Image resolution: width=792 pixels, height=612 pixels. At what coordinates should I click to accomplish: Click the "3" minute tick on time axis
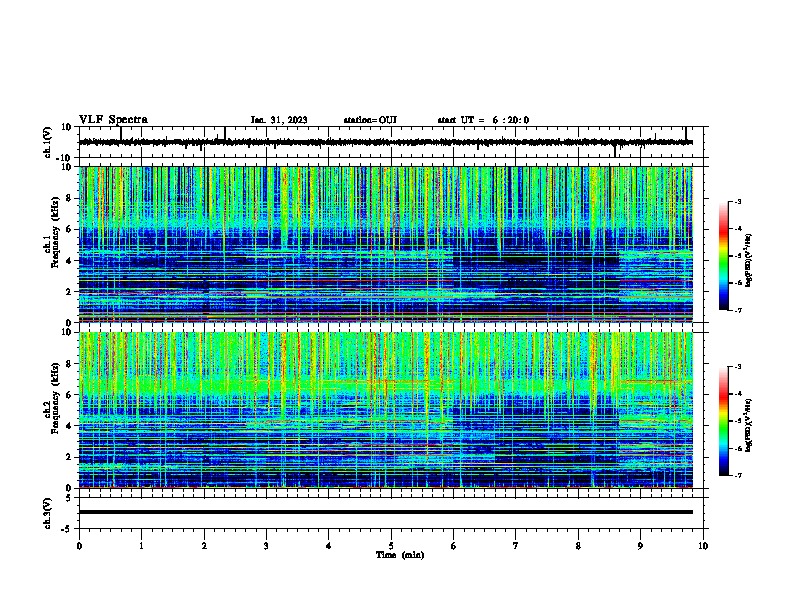coord(266,546)
